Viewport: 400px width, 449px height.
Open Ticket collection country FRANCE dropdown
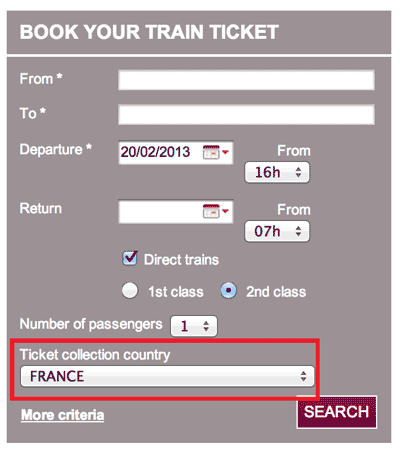point(167,376)
